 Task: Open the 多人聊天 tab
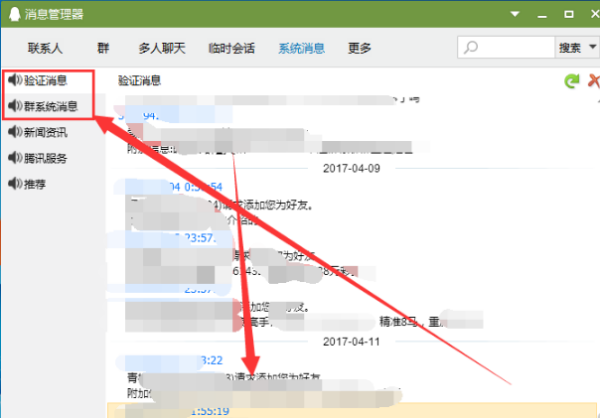coord(161,48)
